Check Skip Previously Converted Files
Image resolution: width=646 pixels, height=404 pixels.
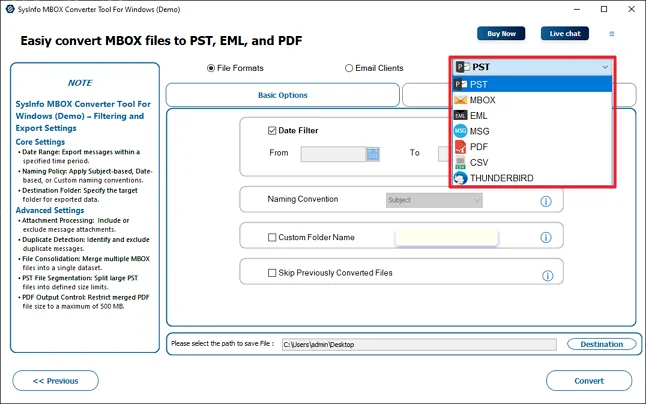(x=272, y=273)
